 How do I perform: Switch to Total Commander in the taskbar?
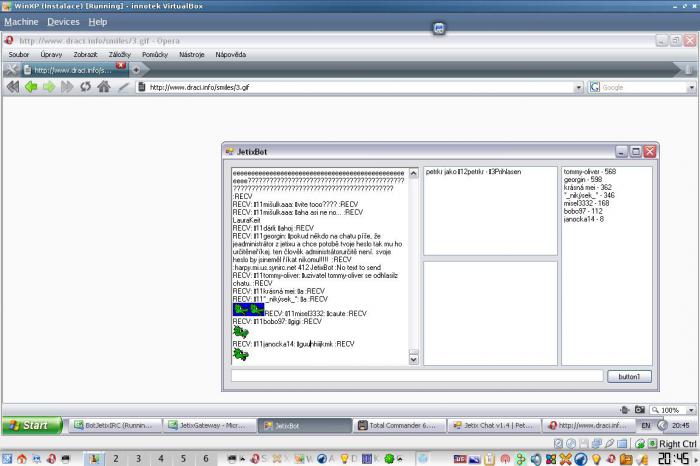(399, 425)
